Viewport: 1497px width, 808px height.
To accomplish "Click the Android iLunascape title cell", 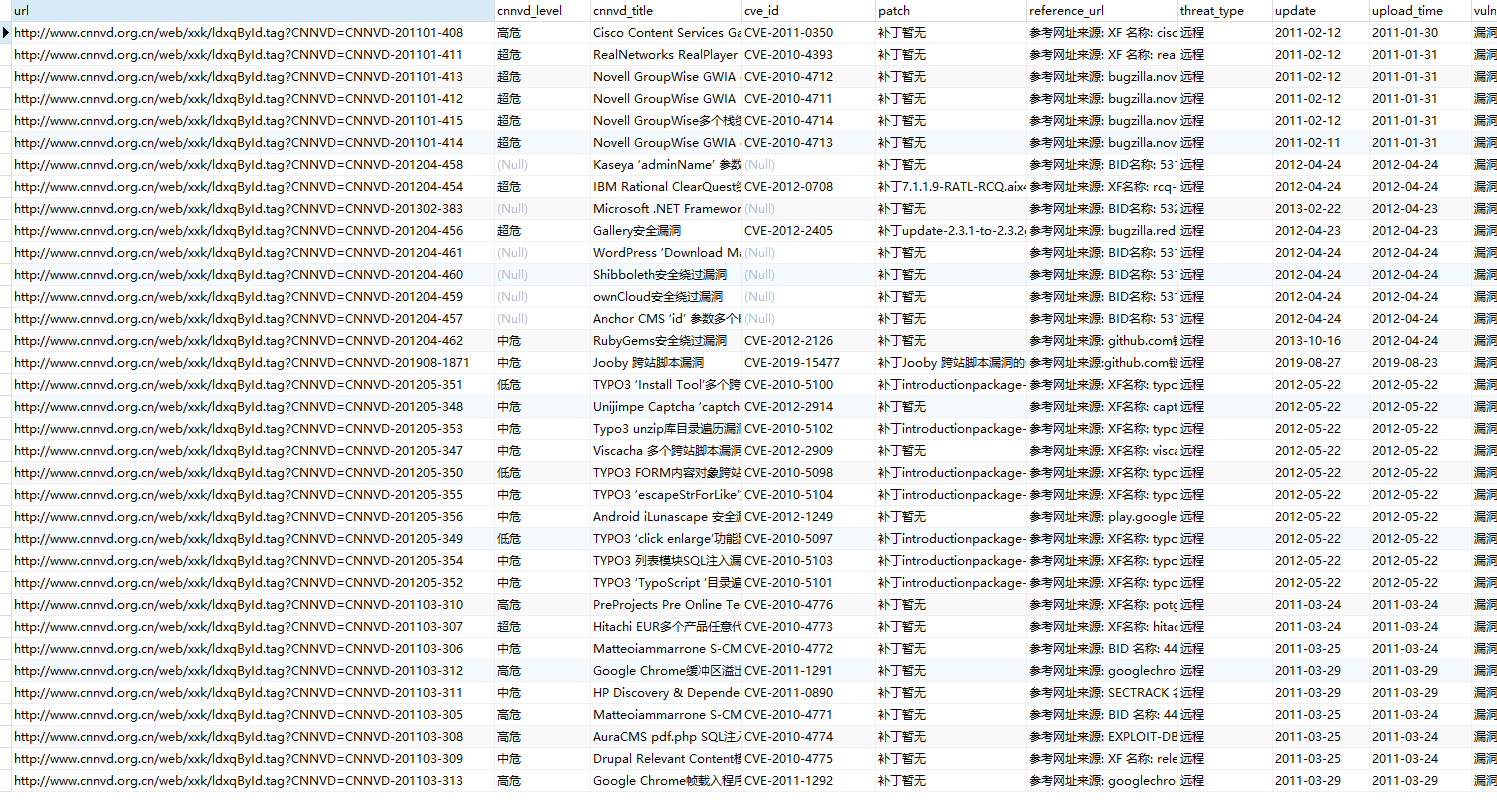I will point(666,517).
